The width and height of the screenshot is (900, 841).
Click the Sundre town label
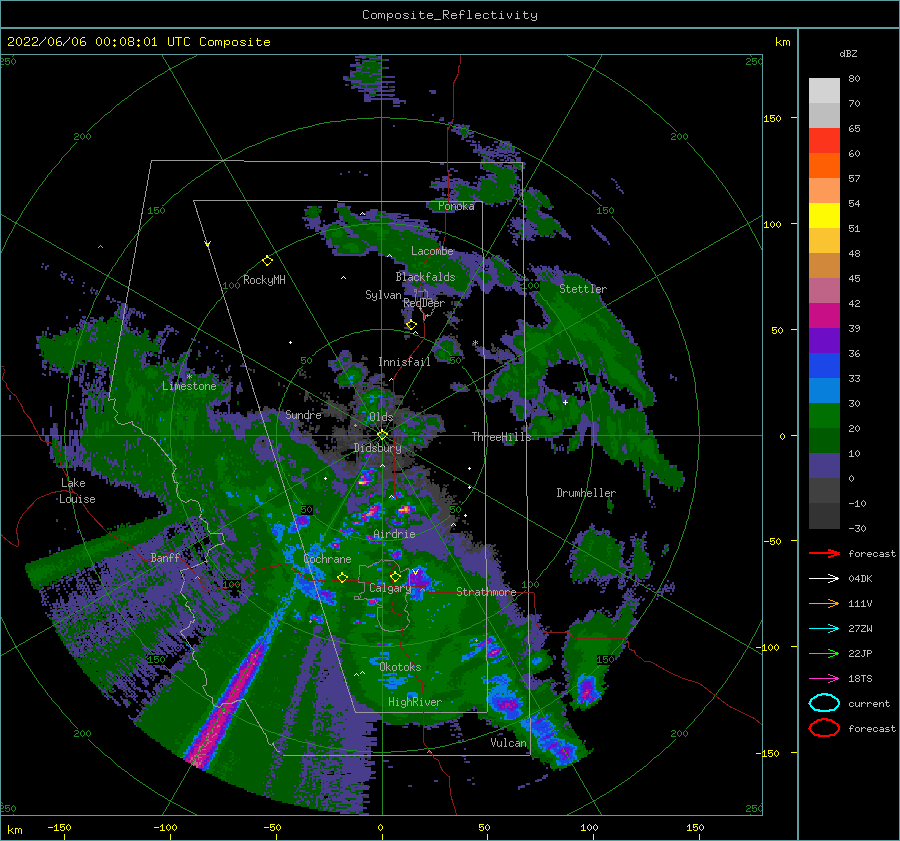pyautogui.click(x=303, y=414)
